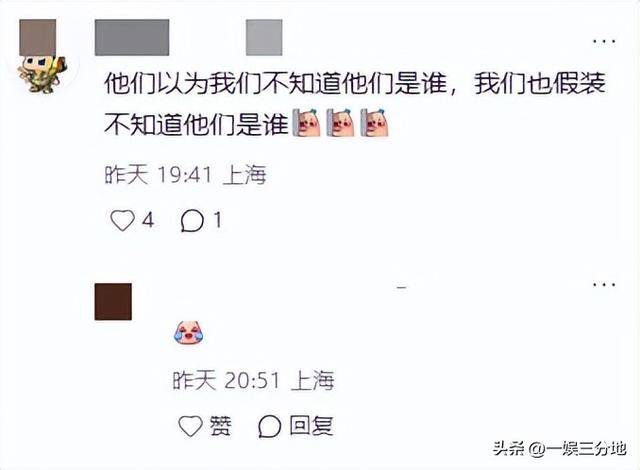
Task: Click 回复 to reply to the comment
Action: point(311,426)
